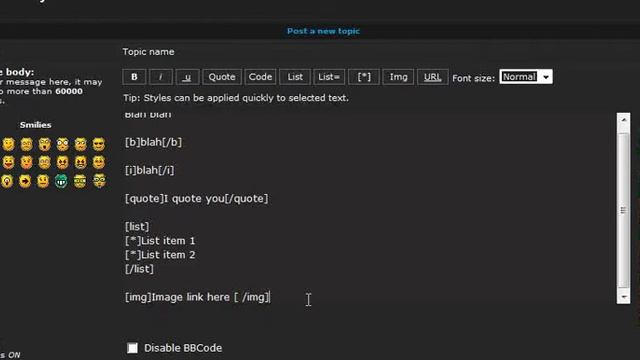
Task: Insert a [*] list item tag
Action: tap(364, 77)
